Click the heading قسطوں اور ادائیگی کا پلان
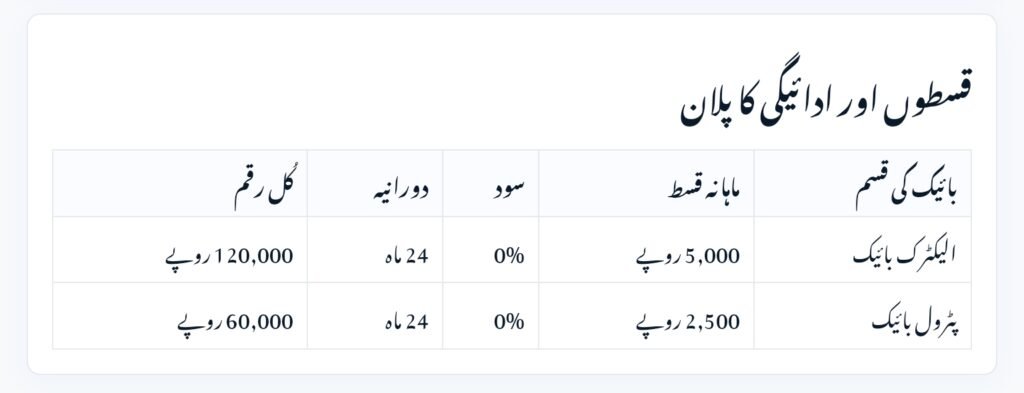This screenshot has height=393, width=1024. pyautogui.click(x=825, y=104)
